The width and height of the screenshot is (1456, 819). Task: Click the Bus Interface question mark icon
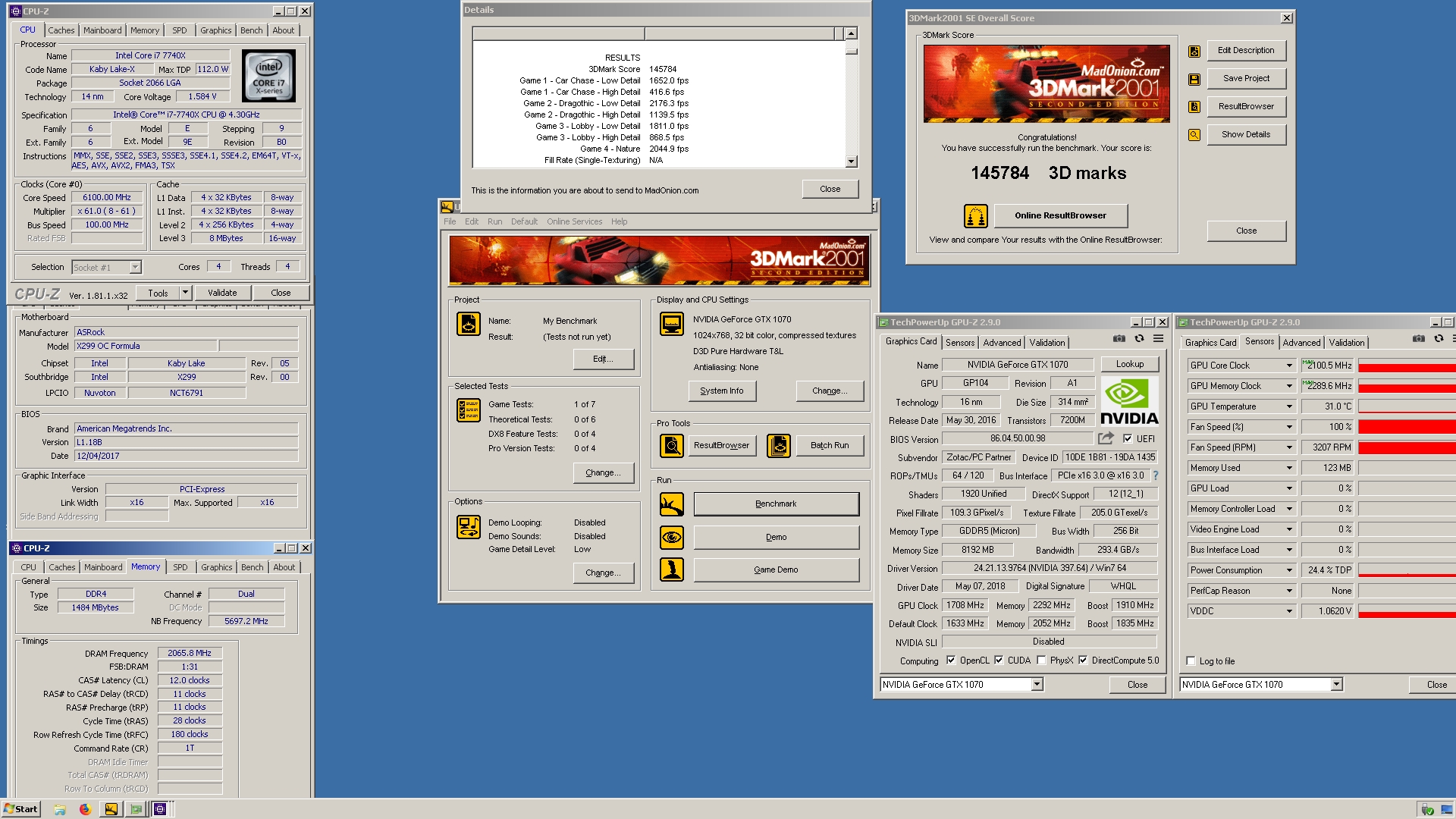click(x=1156, y=475)
